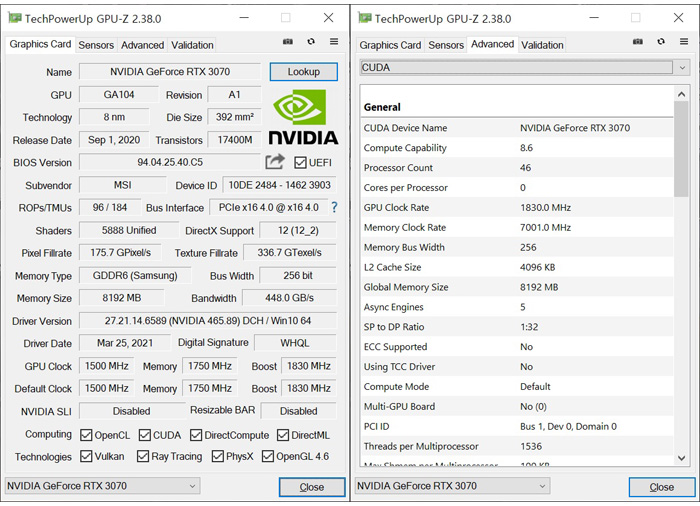
Task: Click refresh icon in left GPU-Z window
Action: point(311,42)
